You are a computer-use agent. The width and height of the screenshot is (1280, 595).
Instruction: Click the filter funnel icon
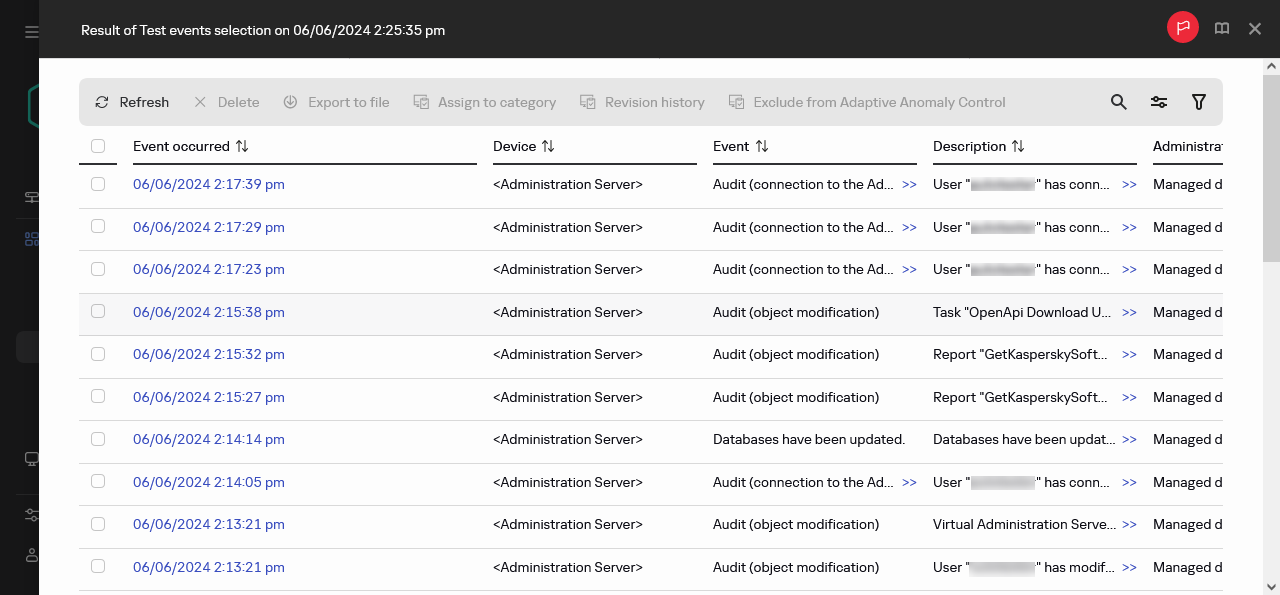click(1199, 102)
